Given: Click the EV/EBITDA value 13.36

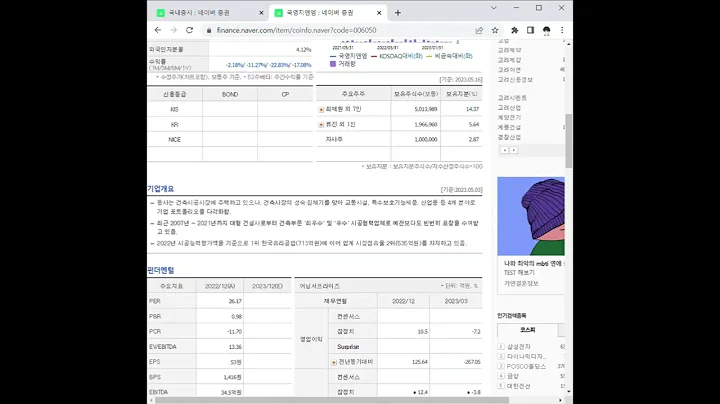Looking at the screenshot, I should pos(235,347).
